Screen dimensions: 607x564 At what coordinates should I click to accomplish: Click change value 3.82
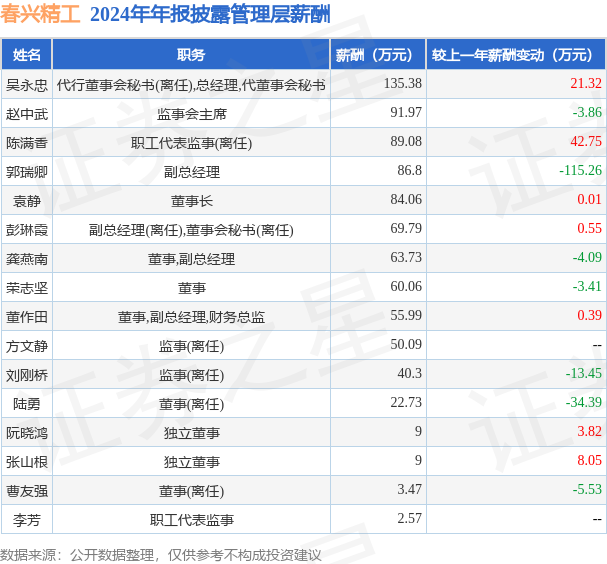pos(589,432)
